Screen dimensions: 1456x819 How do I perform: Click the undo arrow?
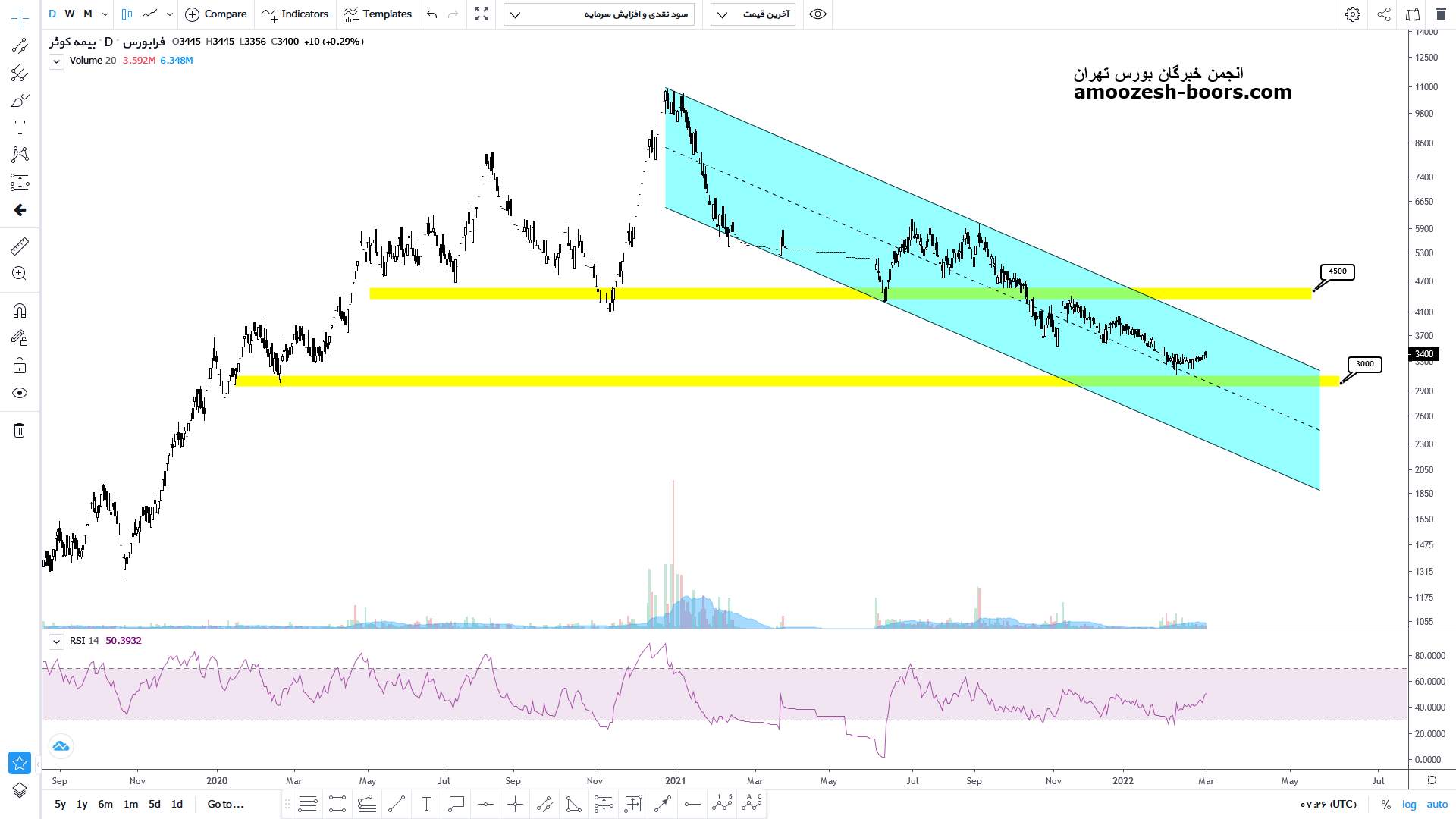click(x=432, y=14)
